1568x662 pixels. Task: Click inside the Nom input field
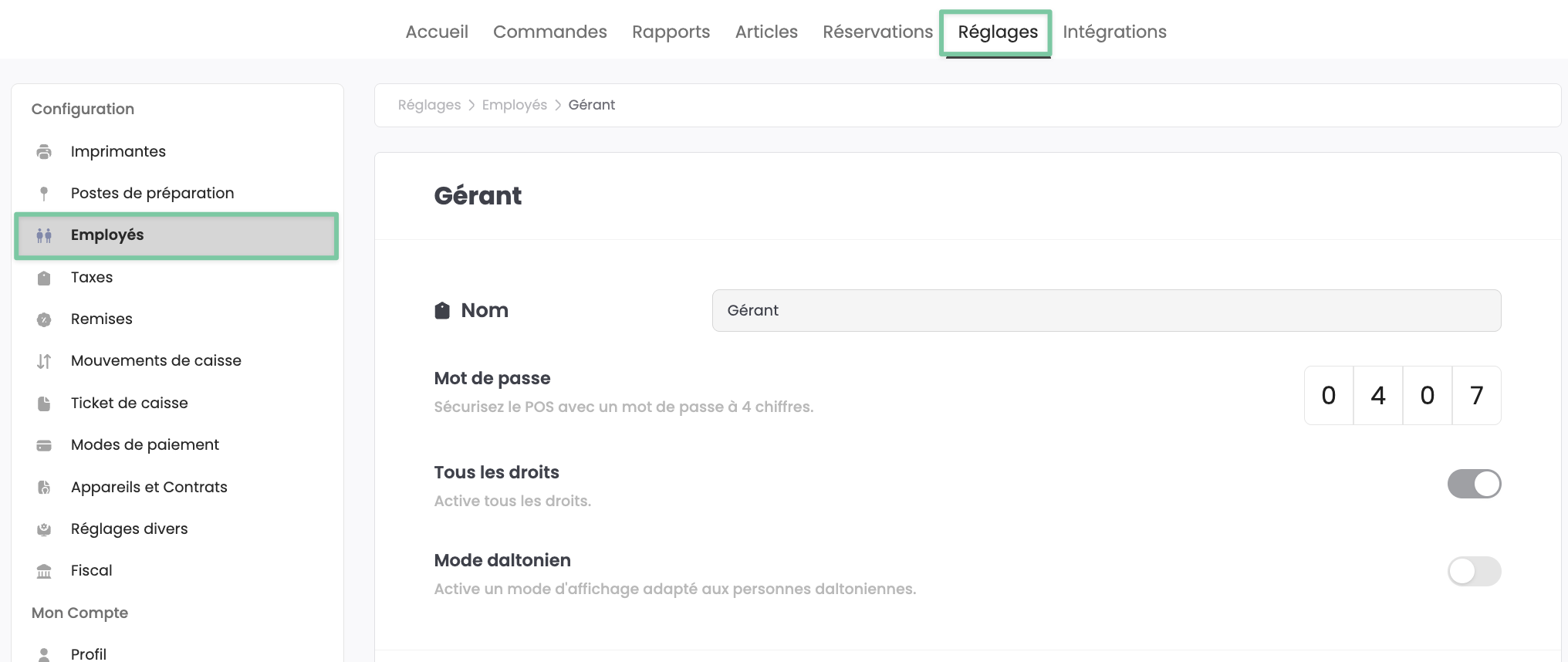point(1106,311)
